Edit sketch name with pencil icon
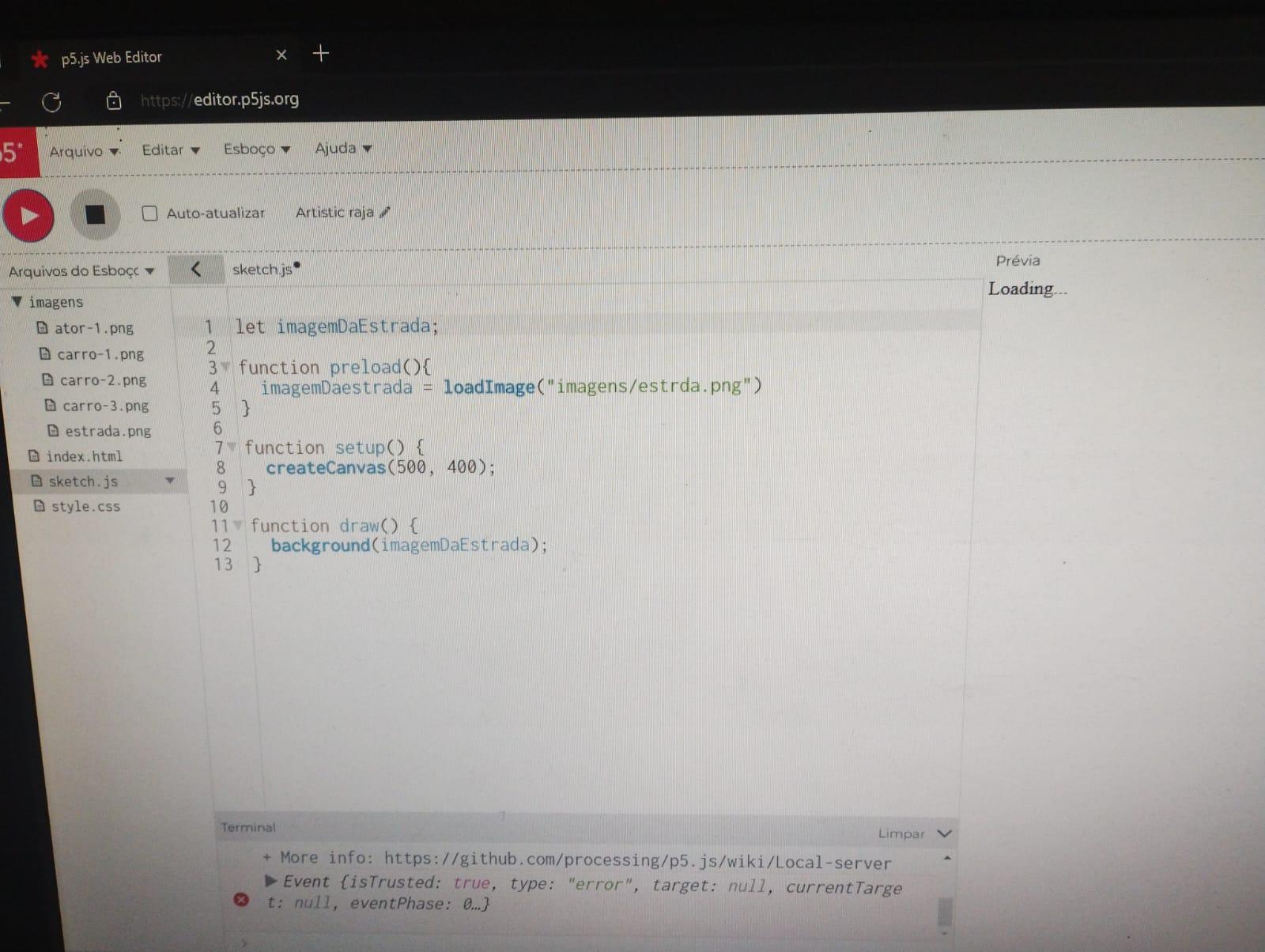 385,212
